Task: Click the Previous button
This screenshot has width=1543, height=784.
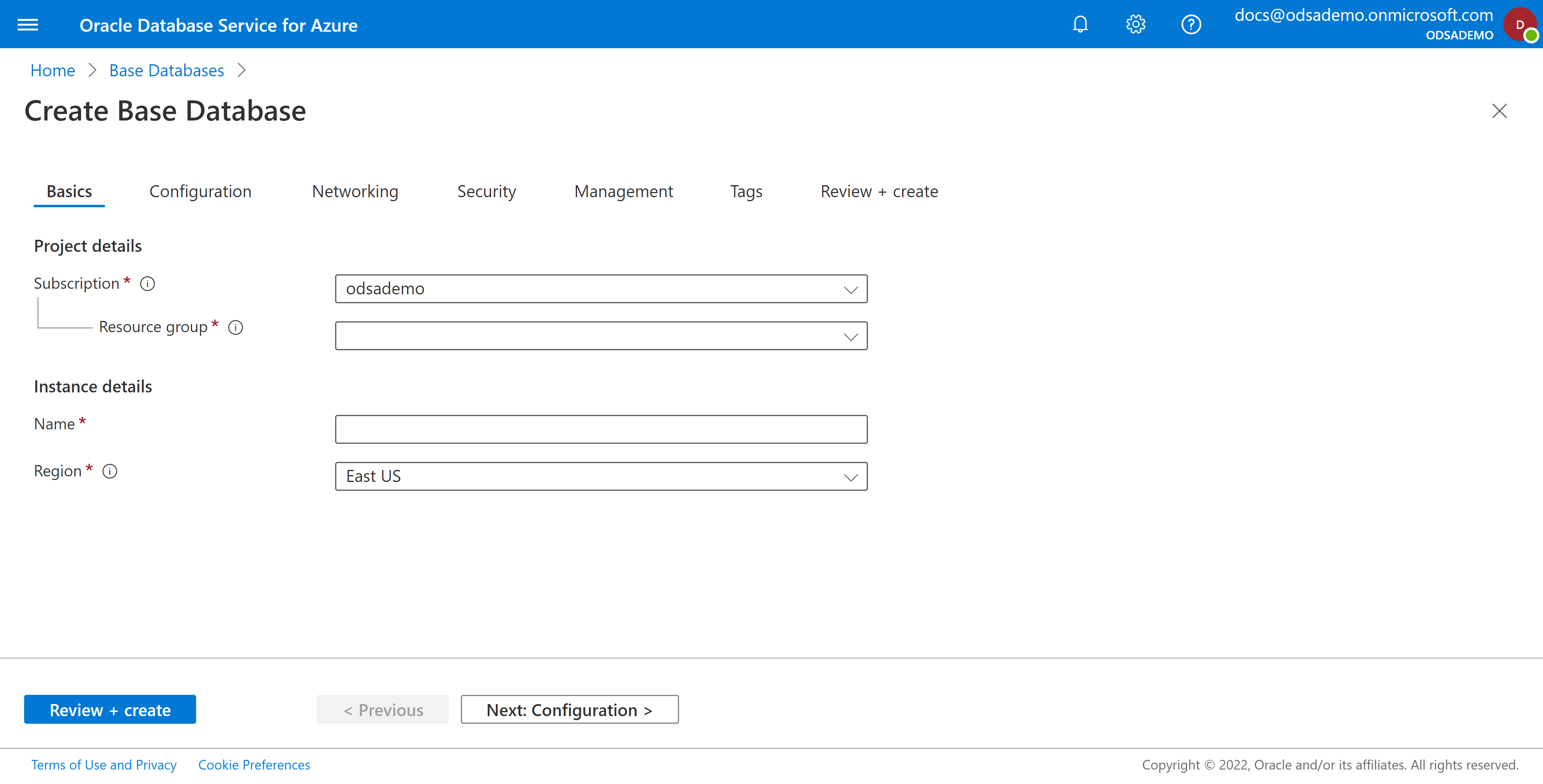Action: click(382, 710)
